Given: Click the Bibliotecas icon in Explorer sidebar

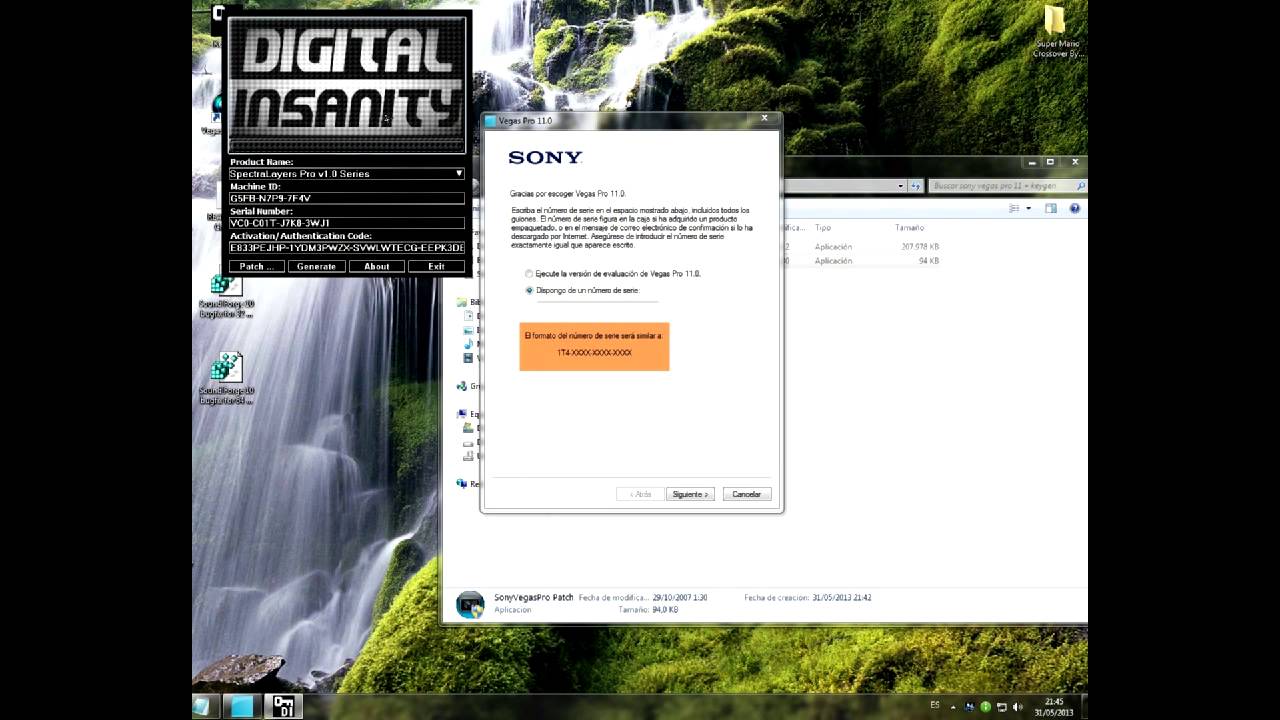Looking at the screenshot, I should tap(462, 302).
